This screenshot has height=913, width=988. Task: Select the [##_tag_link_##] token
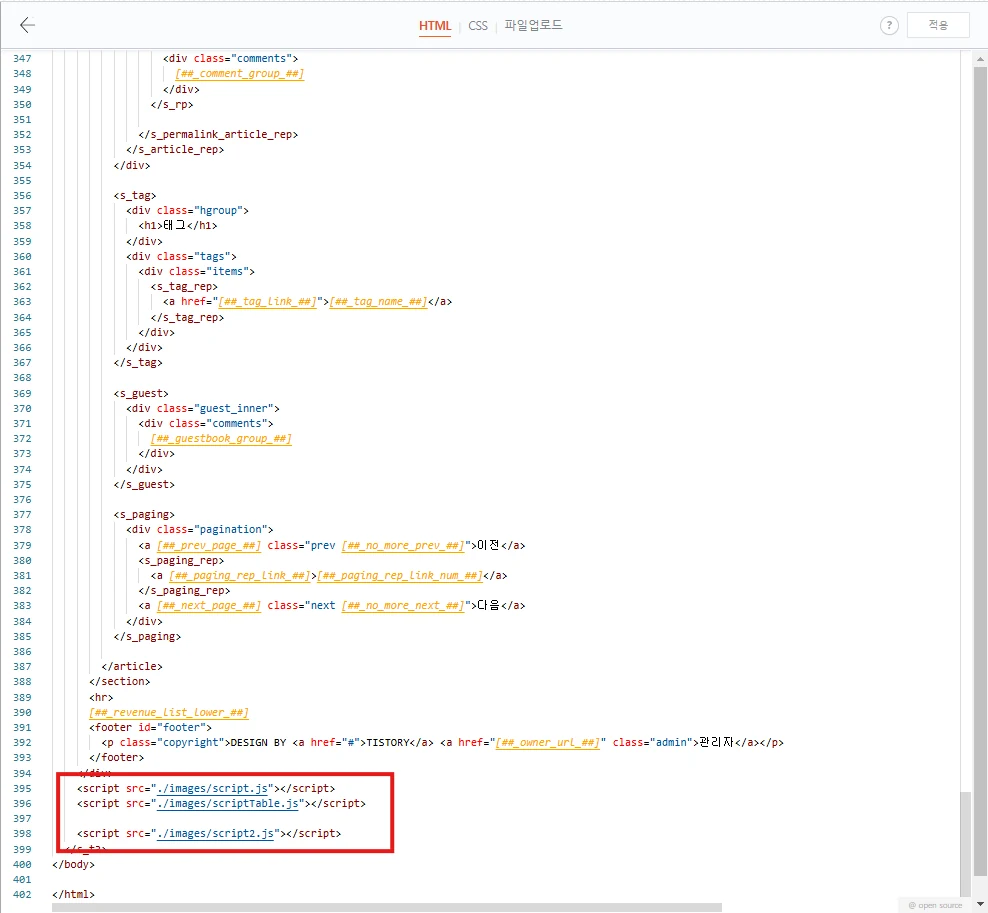[x=267, y=302]
